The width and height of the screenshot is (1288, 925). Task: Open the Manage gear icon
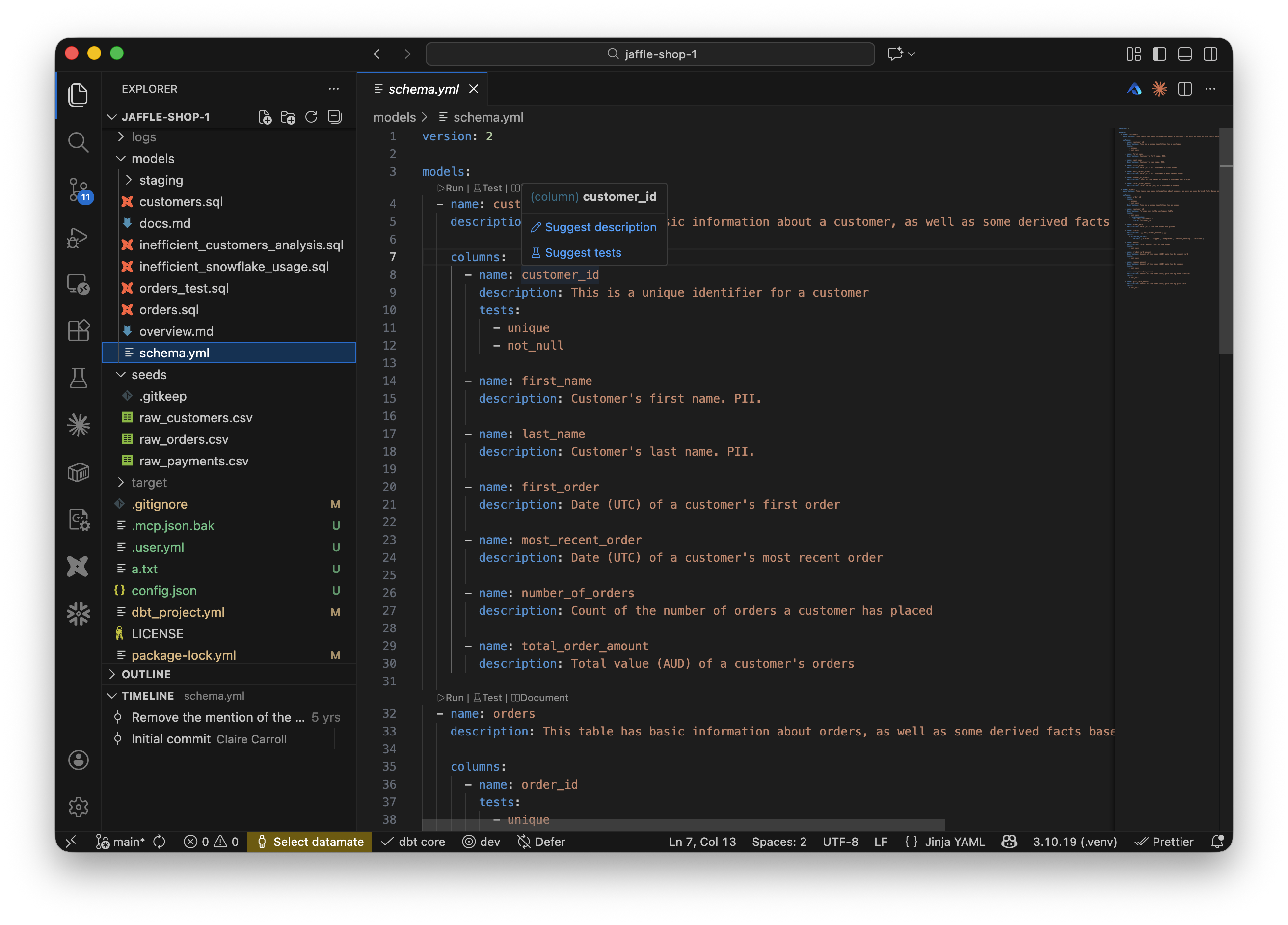click(79, 807)
